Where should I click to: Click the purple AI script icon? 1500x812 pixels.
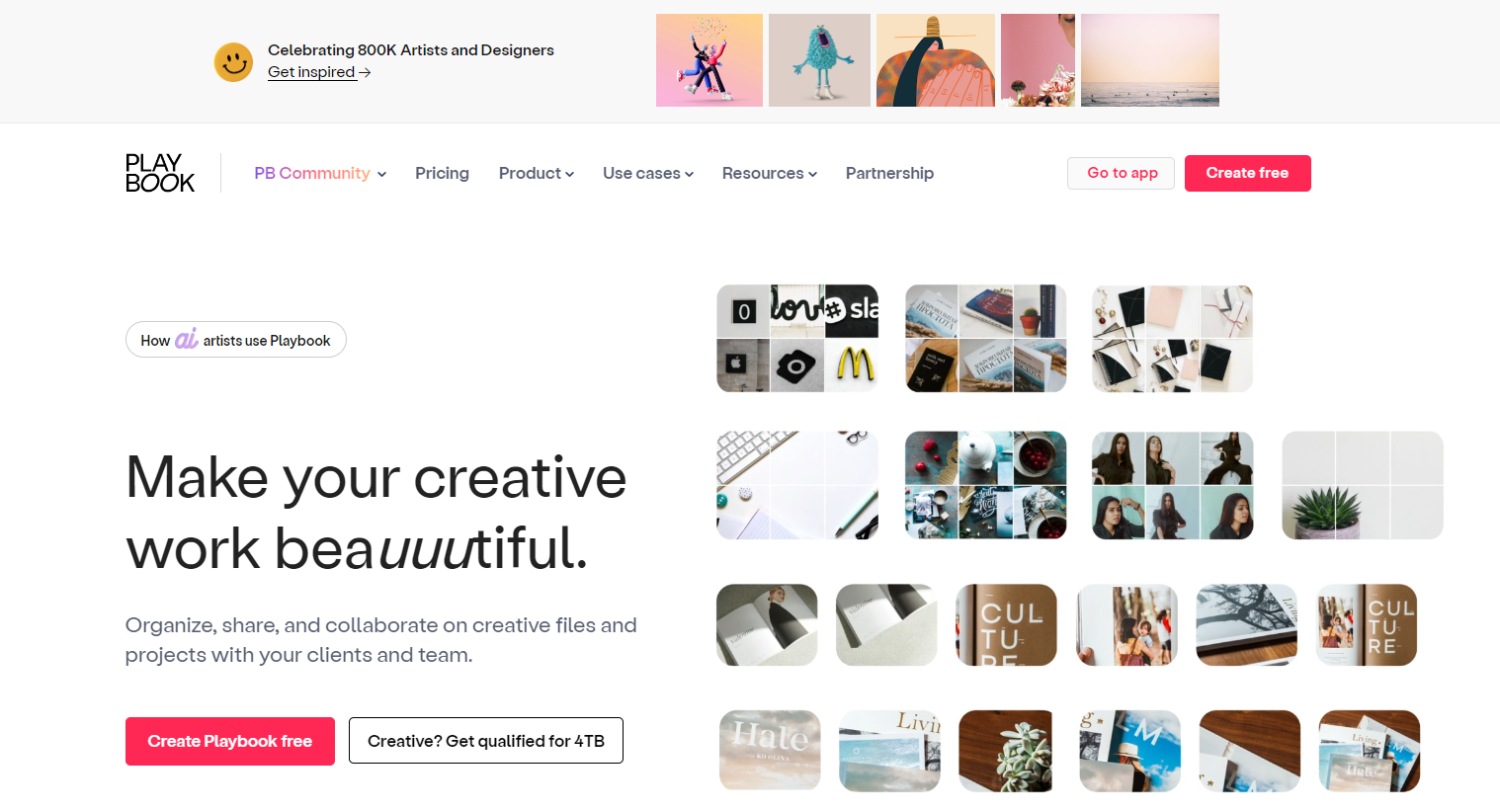coord(187,339)
